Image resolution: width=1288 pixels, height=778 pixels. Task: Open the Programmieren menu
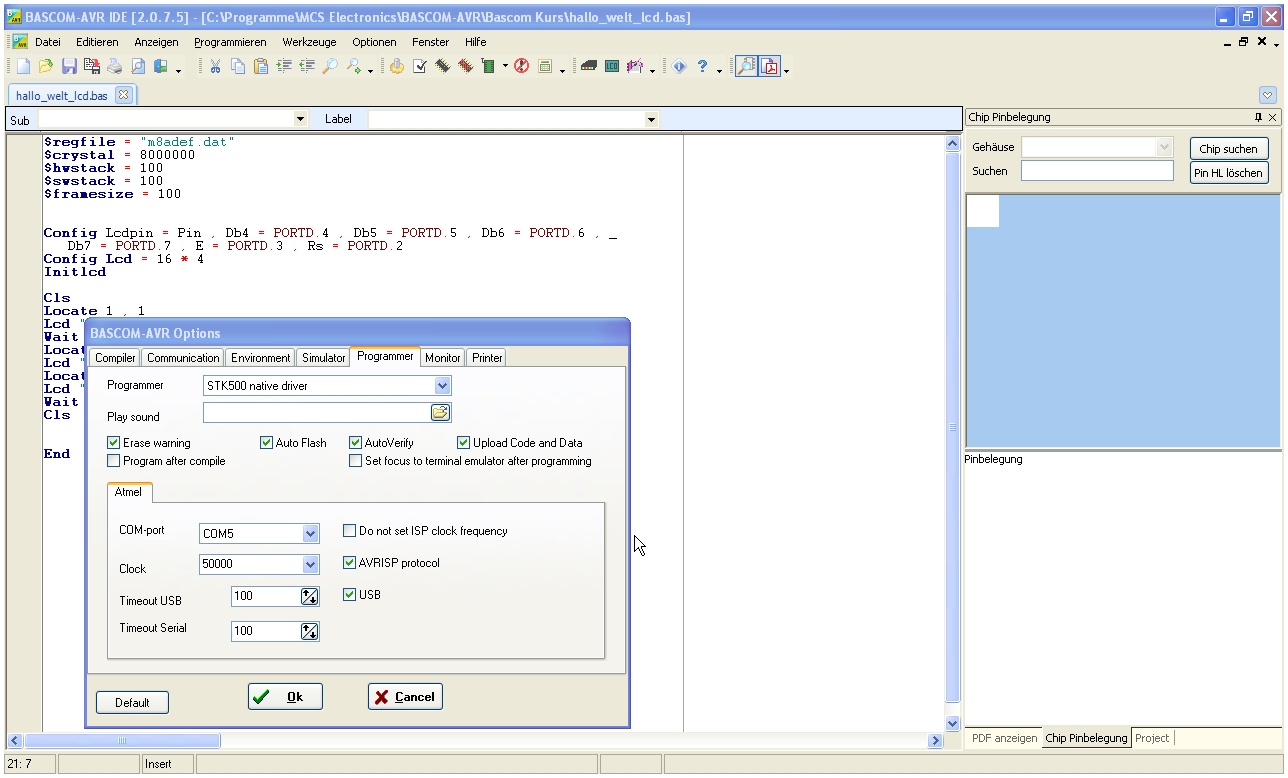click(x=230, y=42)
